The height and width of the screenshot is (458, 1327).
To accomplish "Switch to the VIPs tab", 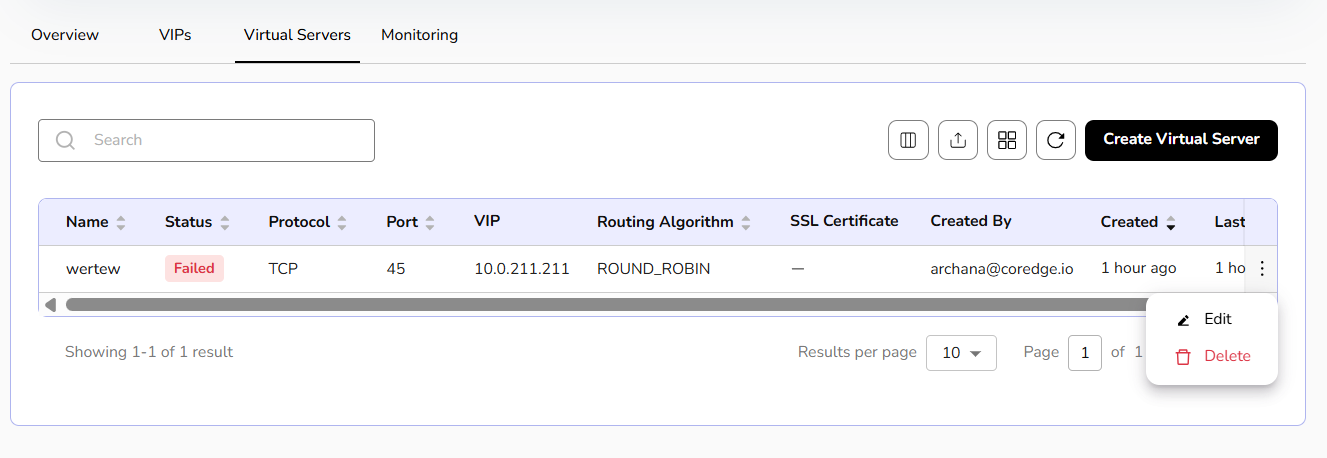I will (175, 35).
